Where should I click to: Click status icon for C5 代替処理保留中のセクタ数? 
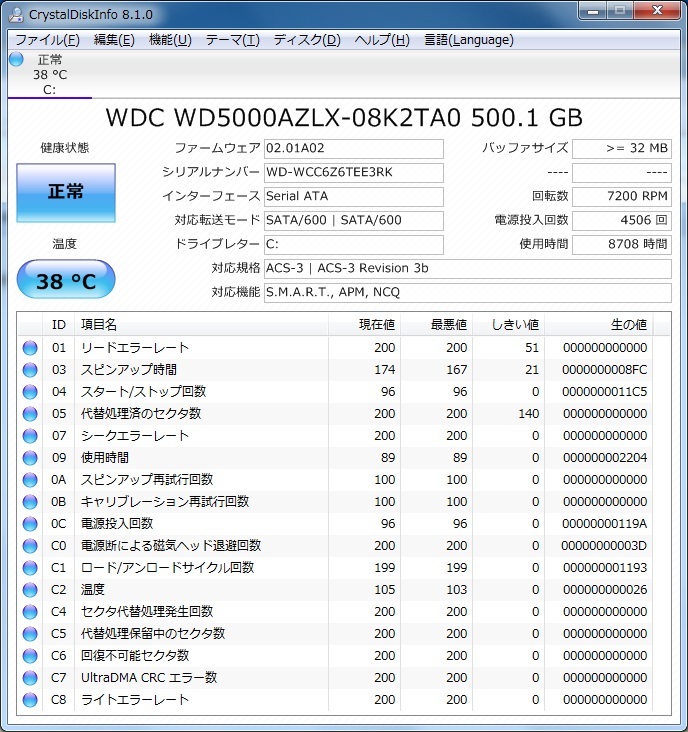click(x=30, y=633)
